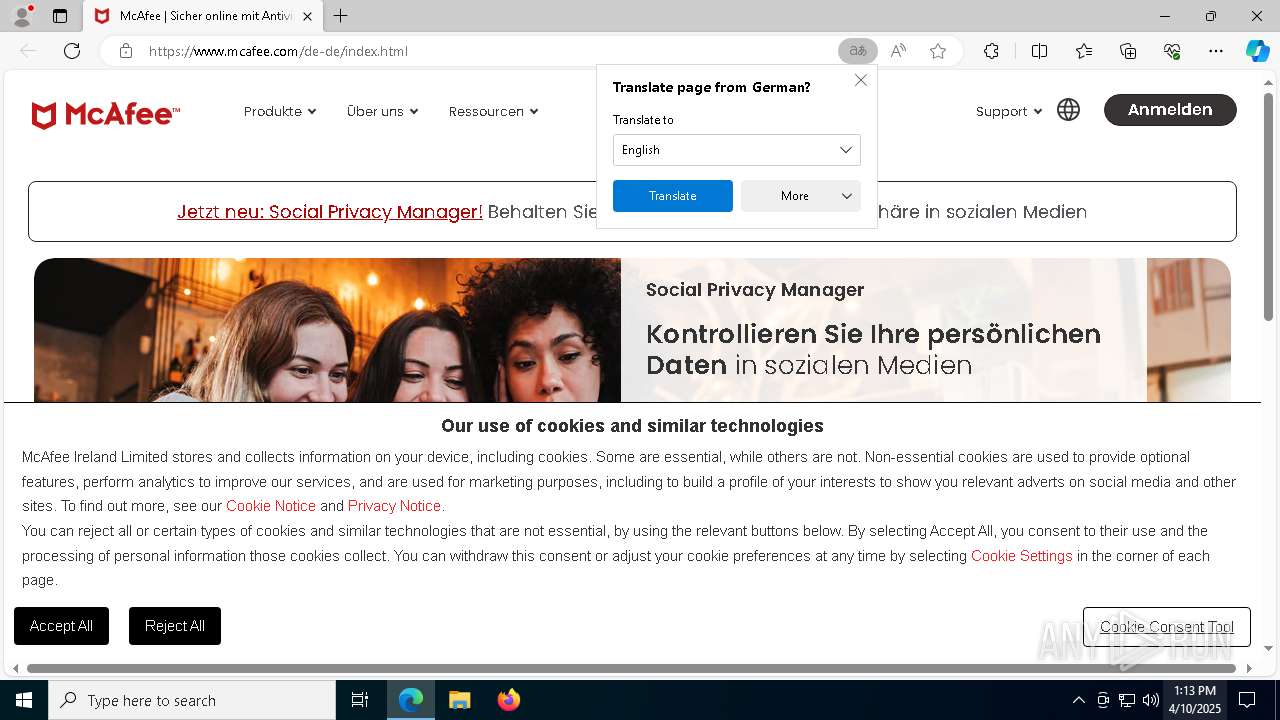Show hidden system tray icons

tap(1078, 700)
